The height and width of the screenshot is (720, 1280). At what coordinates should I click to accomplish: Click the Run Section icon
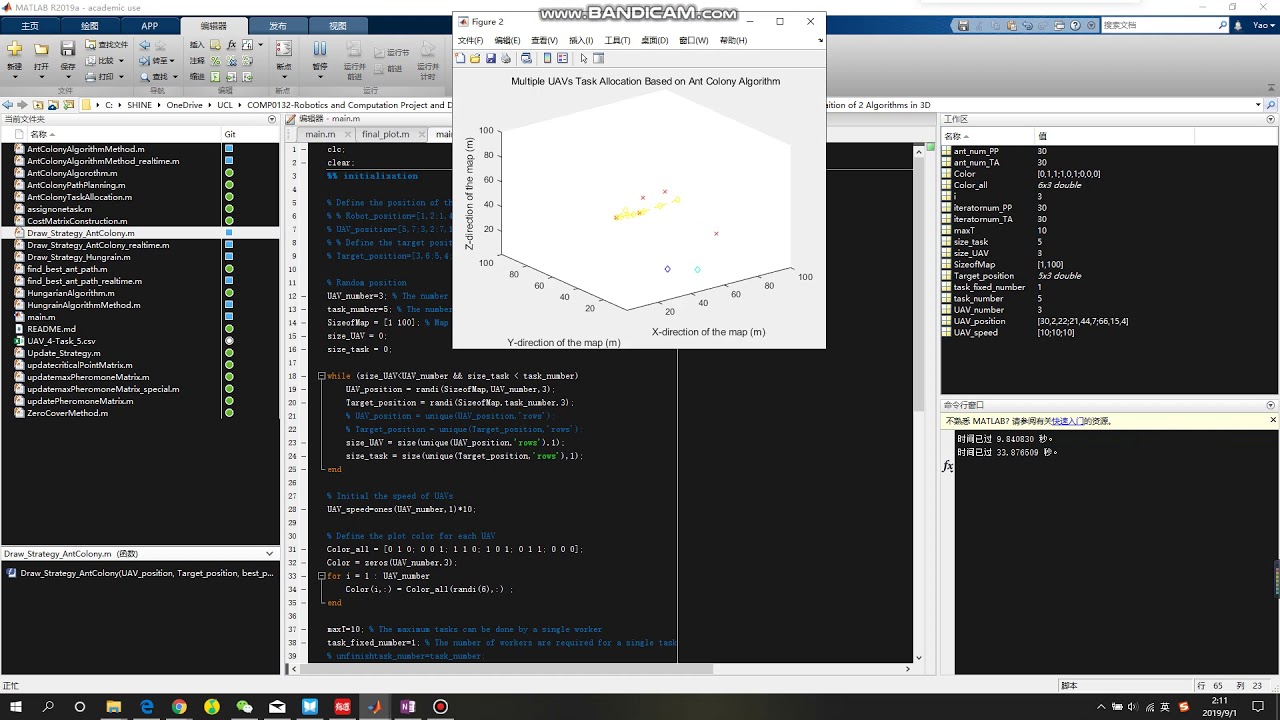[x=379, y=52]
